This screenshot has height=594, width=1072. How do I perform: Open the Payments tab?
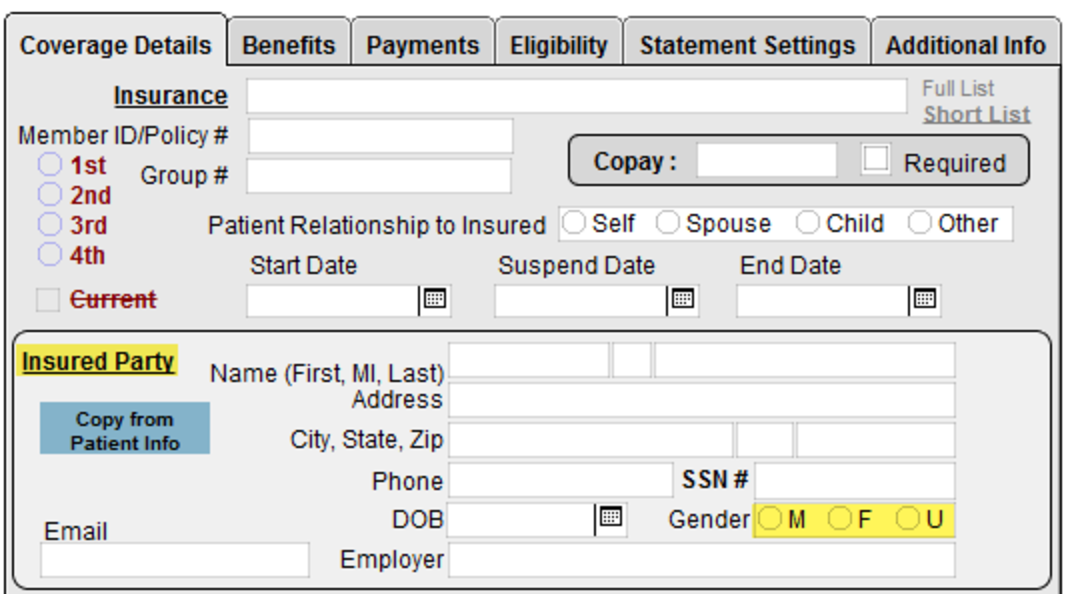coord(422,45)
